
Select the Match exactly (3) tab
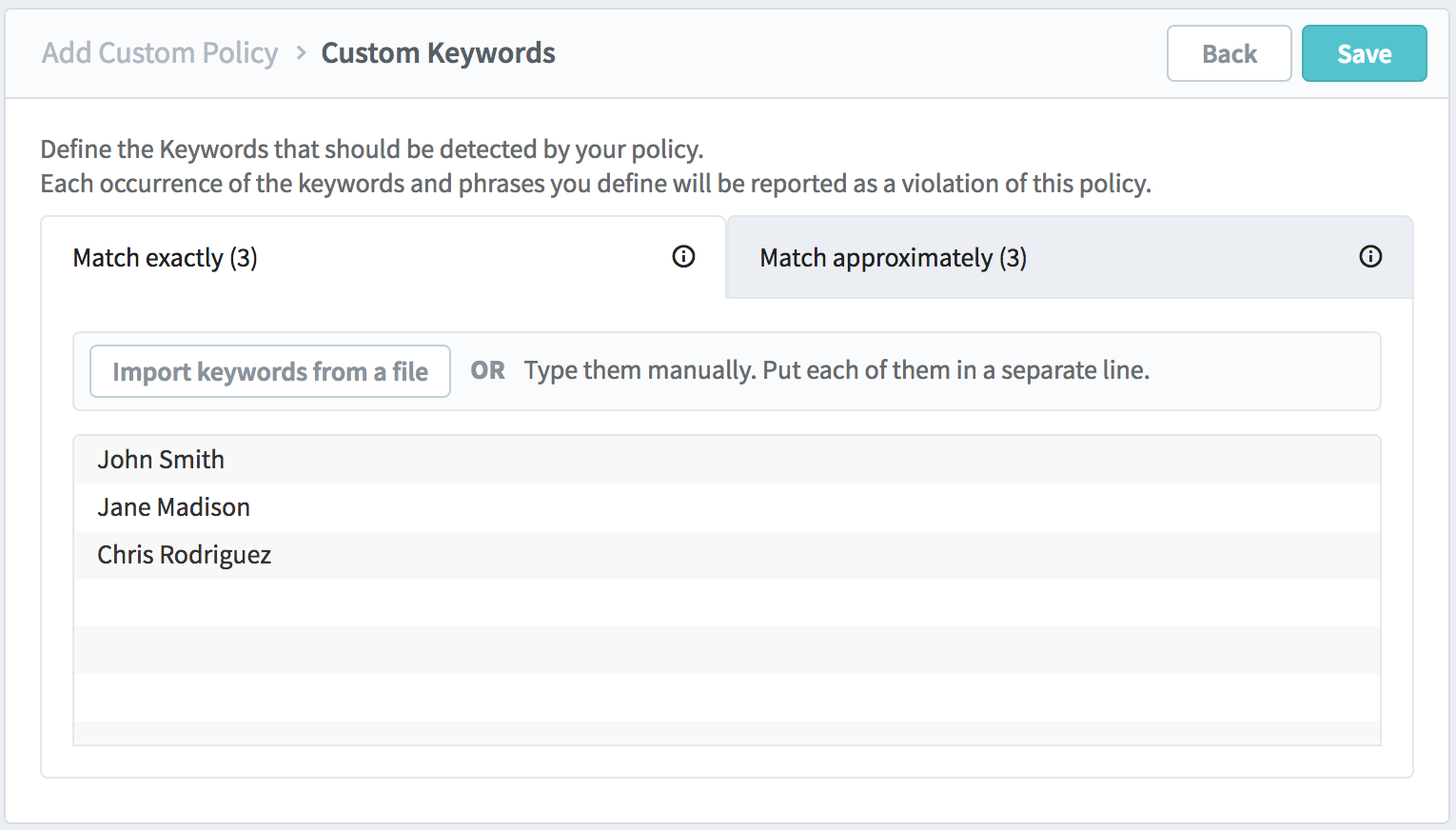[x=384, y=257]
